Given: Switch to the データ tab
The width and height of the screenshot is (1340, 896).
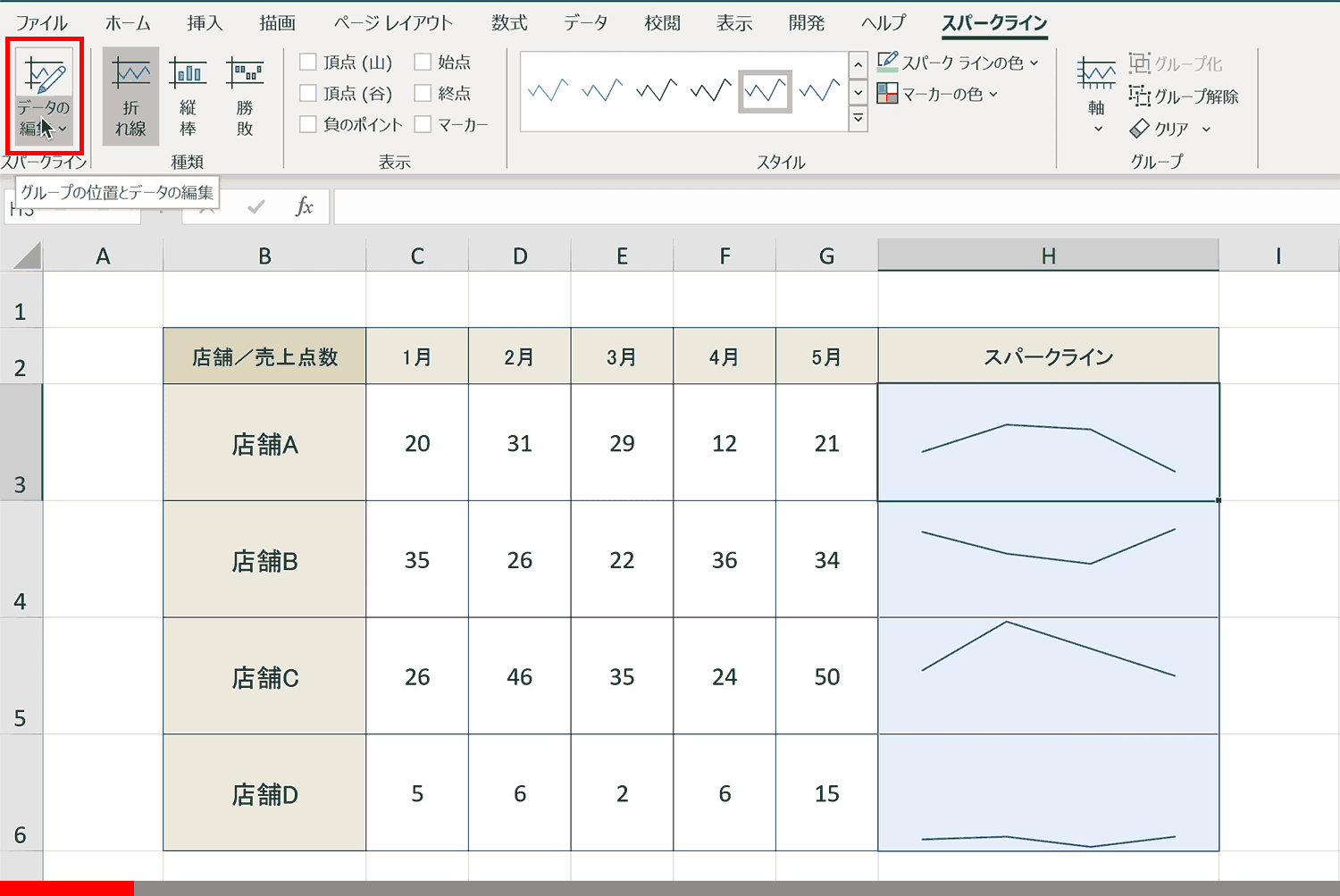Looking at the screenshot, I should pyautogui.click(x=586, y=23).
